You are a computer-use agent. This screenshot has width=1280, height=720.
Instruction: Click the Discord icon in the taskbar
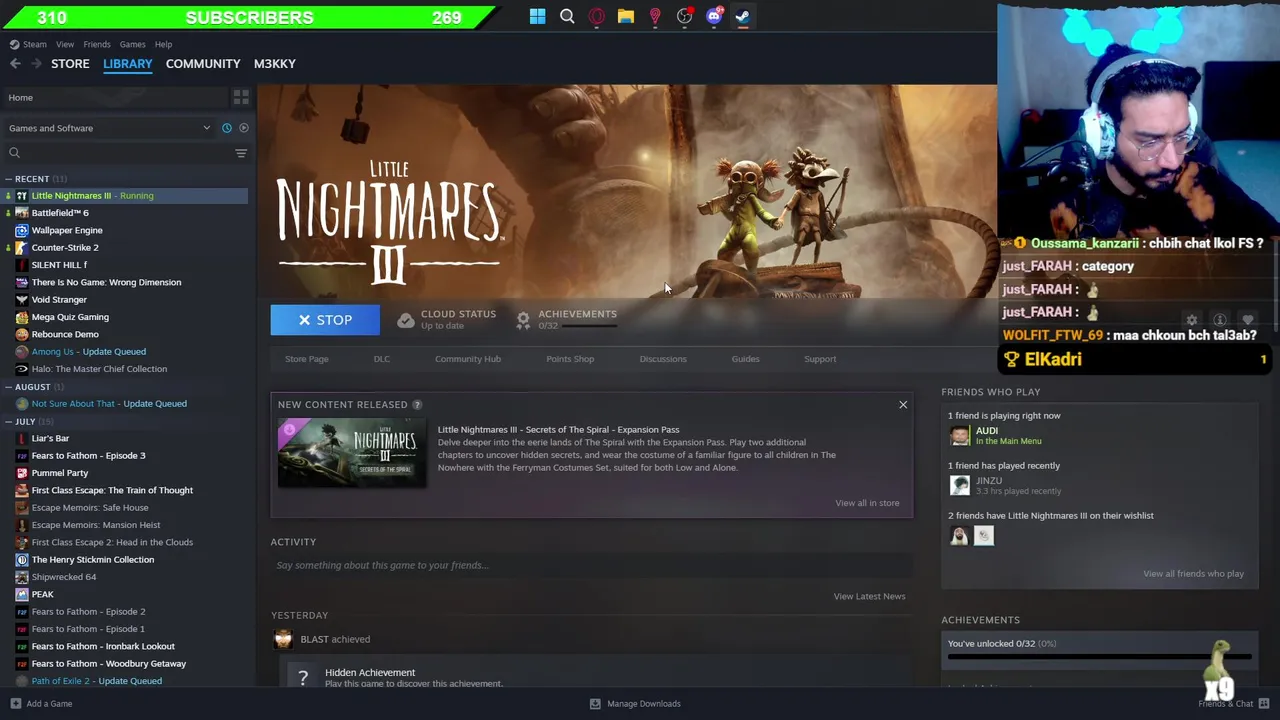click(714, 16)
